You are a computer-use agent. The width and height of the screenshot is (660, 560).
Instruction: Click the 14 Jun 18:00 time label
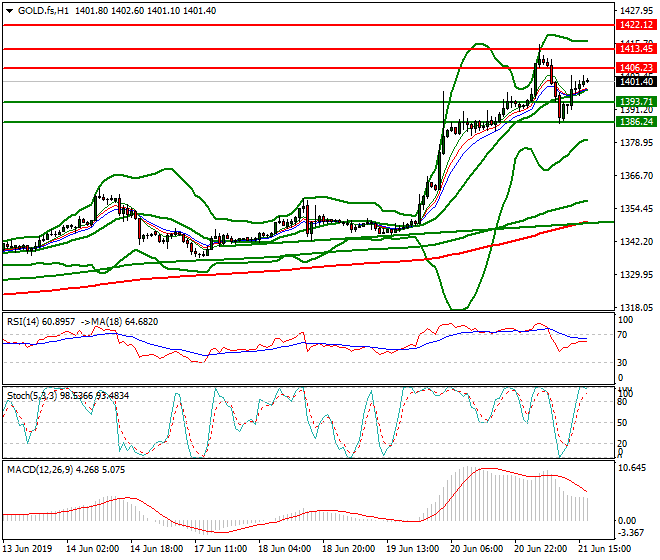(157, 549)
